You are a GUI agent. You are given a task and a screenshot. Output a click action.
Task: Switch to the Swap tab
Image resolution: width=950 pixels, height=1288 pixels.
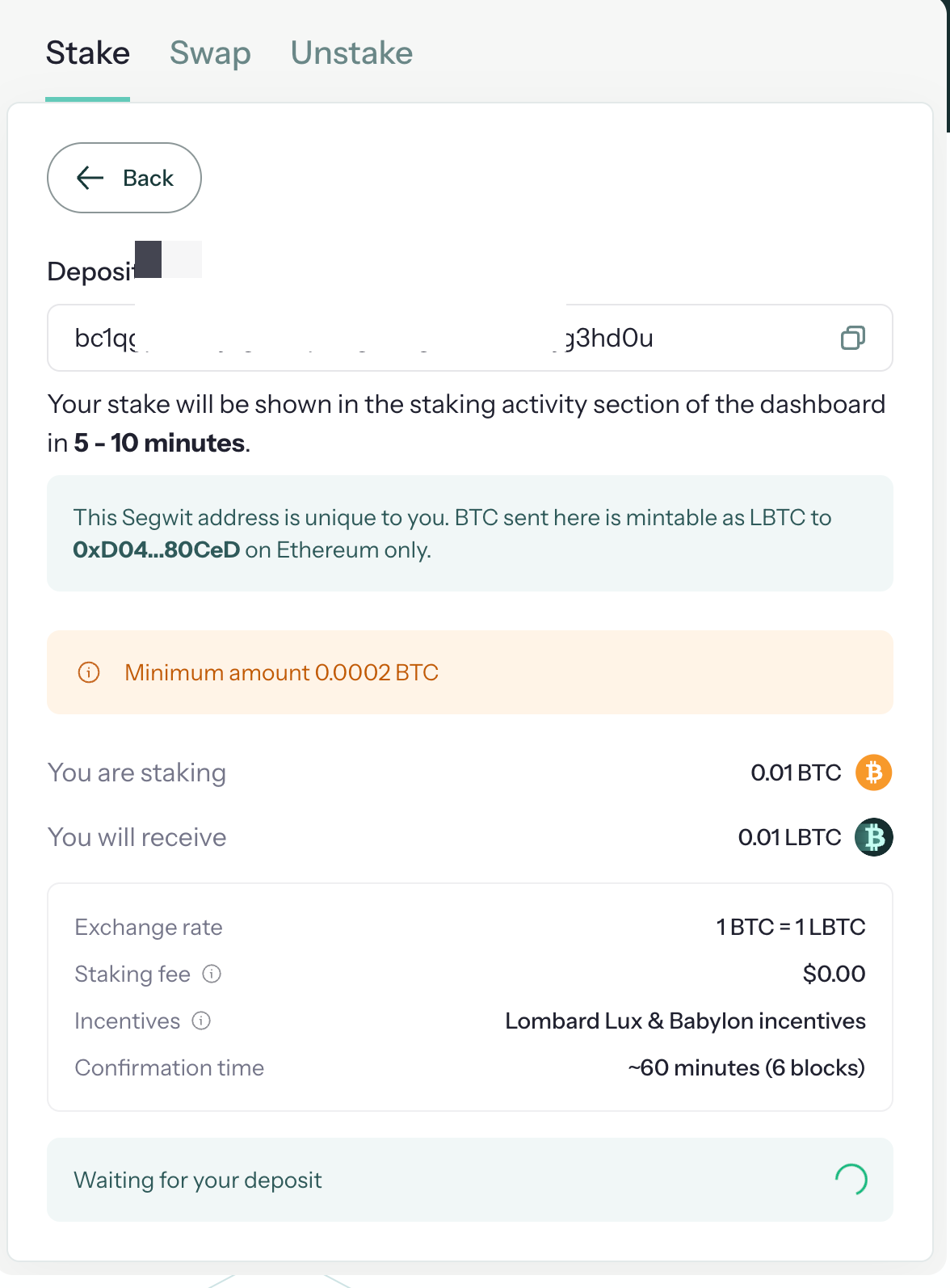210,53
